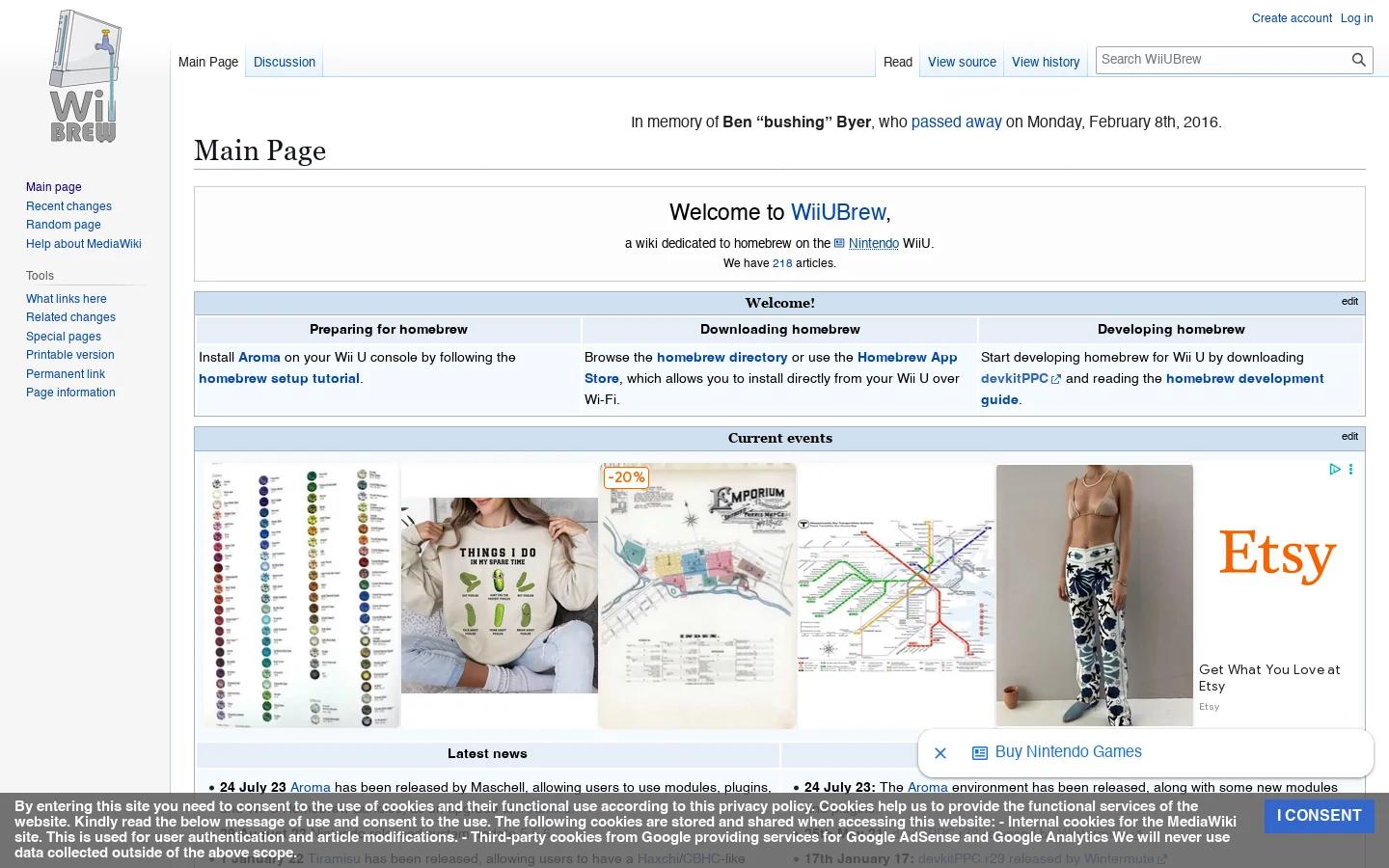Image resolution: width=1389 pixels, height=868 pixels.
Task: Open Recent changes in the sidebar
Action: pyautogui.click(x=68, y=206)
